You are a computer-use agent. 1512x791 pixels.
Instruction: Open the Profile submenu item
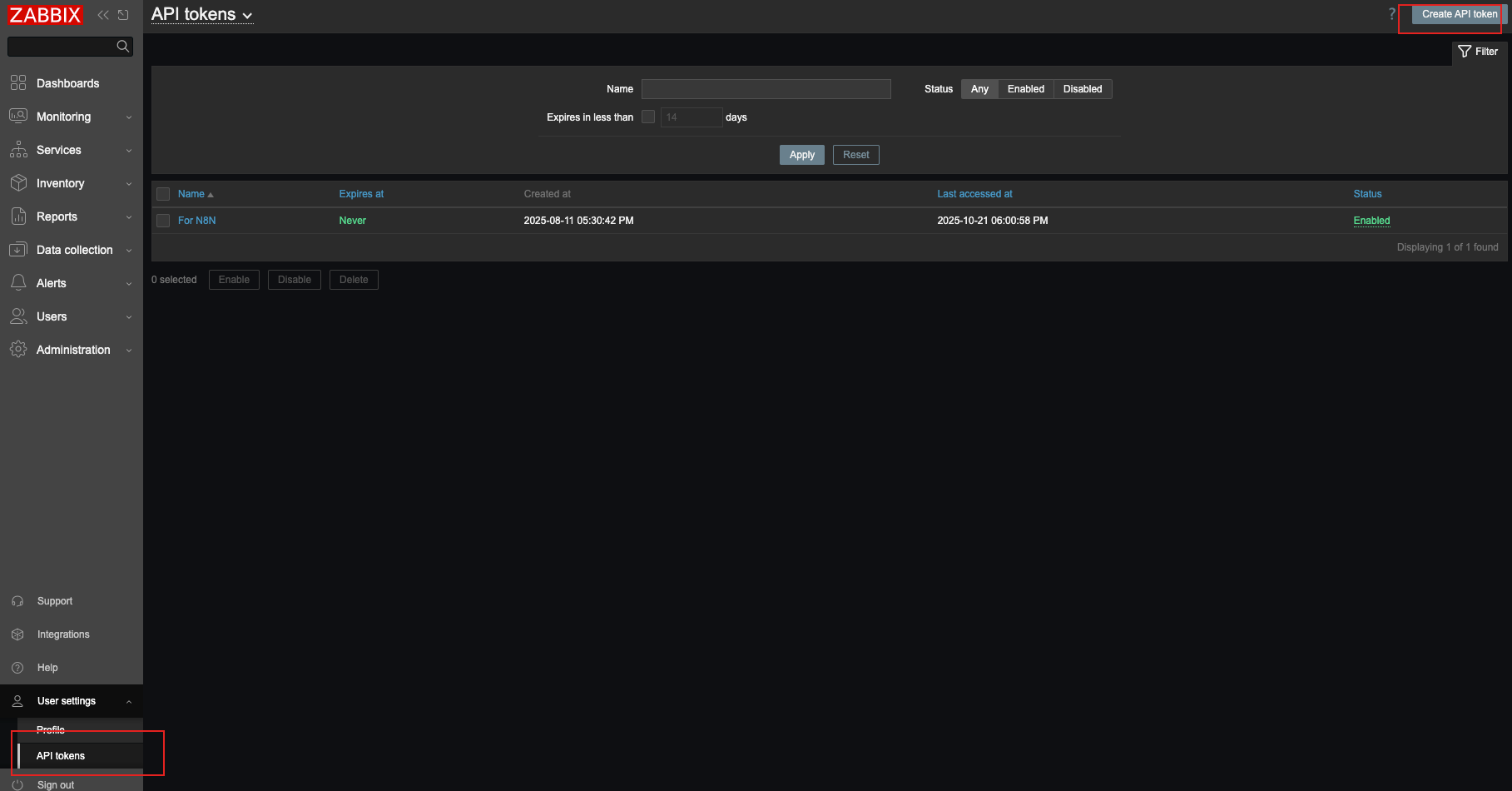click(51, 729)
